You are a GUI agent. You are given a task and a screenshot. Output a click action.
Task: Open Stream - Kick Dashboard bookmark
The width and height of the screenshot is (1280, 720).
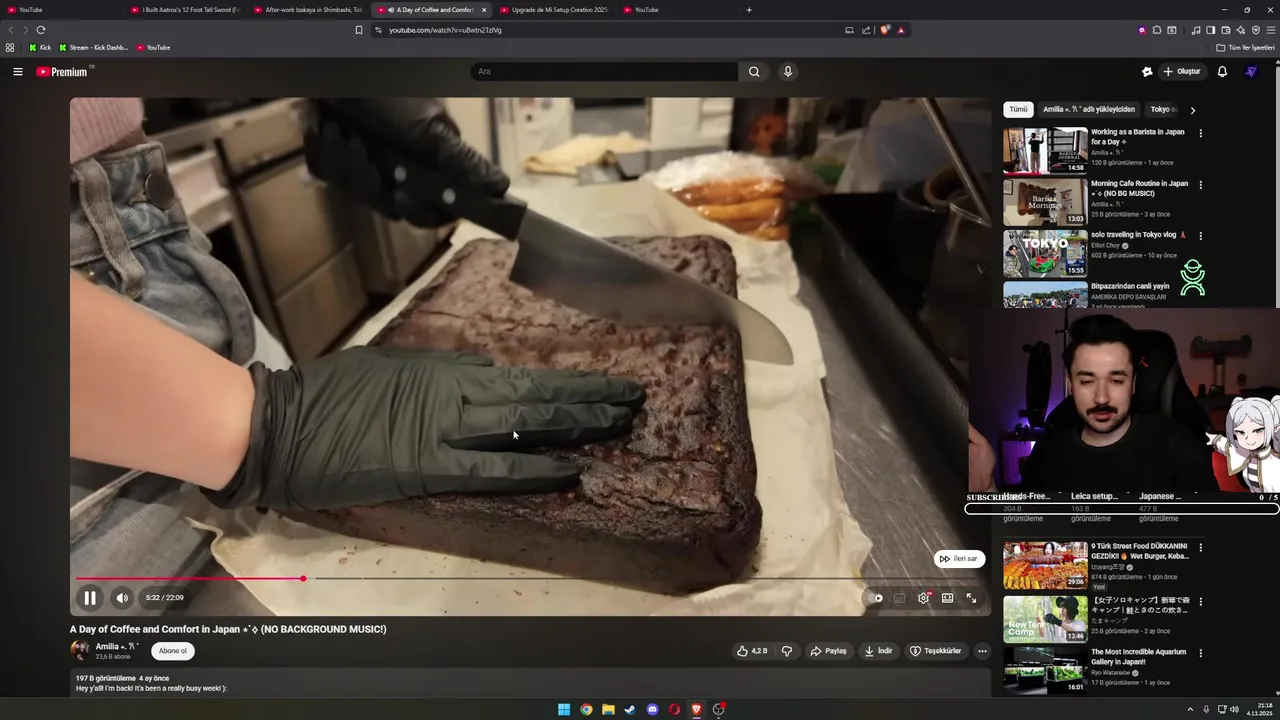point(94,47)
